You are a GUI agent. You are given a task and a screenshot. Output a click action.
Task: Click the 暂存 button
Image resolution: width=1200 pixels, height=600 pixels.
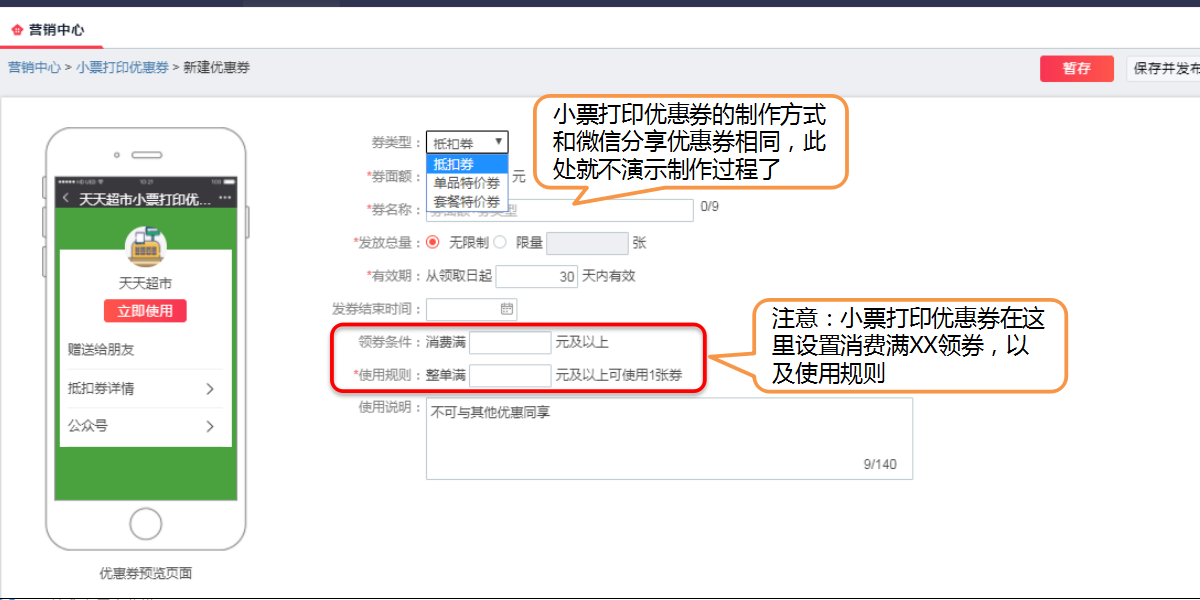pyautogui.click(x=1076, y=68)
